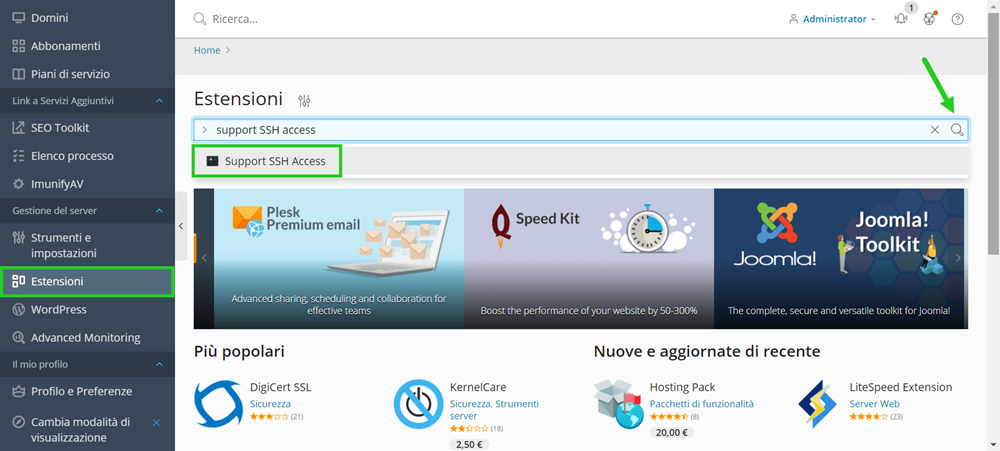Click the Hosting Pack extension icon
This screenshot has width=1000, height=451.
[618, 404]
